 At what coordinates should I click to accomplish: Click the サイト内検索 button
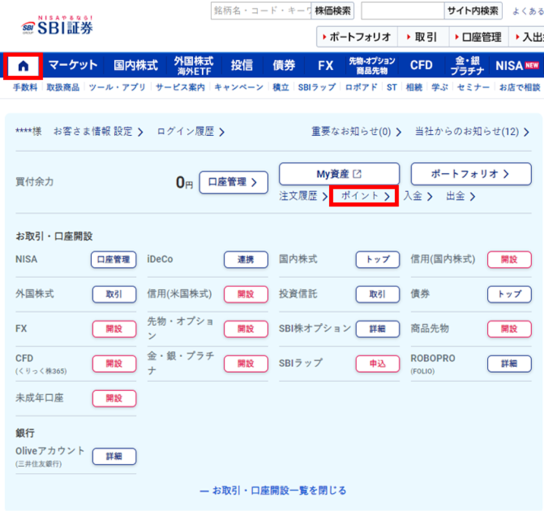pos(473,11)
